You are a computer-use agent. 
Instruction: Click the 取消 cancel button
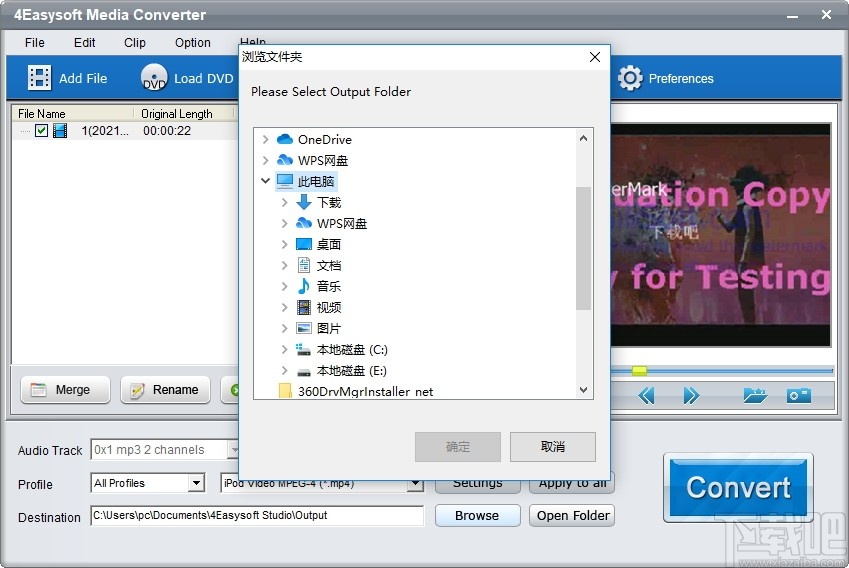[x=553, y=447]
